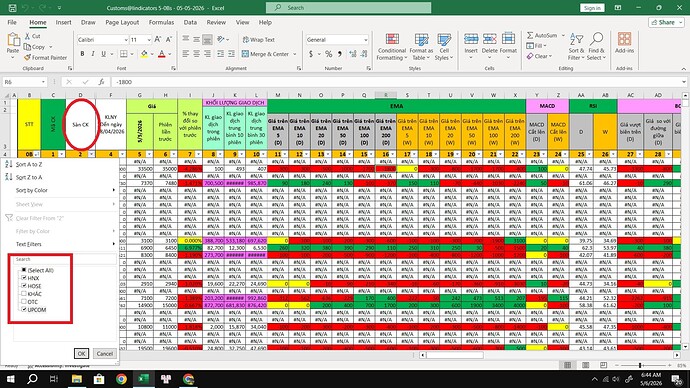Open the General number format dropdown
Screen dimensions: 690x388
tap(366, 40)
